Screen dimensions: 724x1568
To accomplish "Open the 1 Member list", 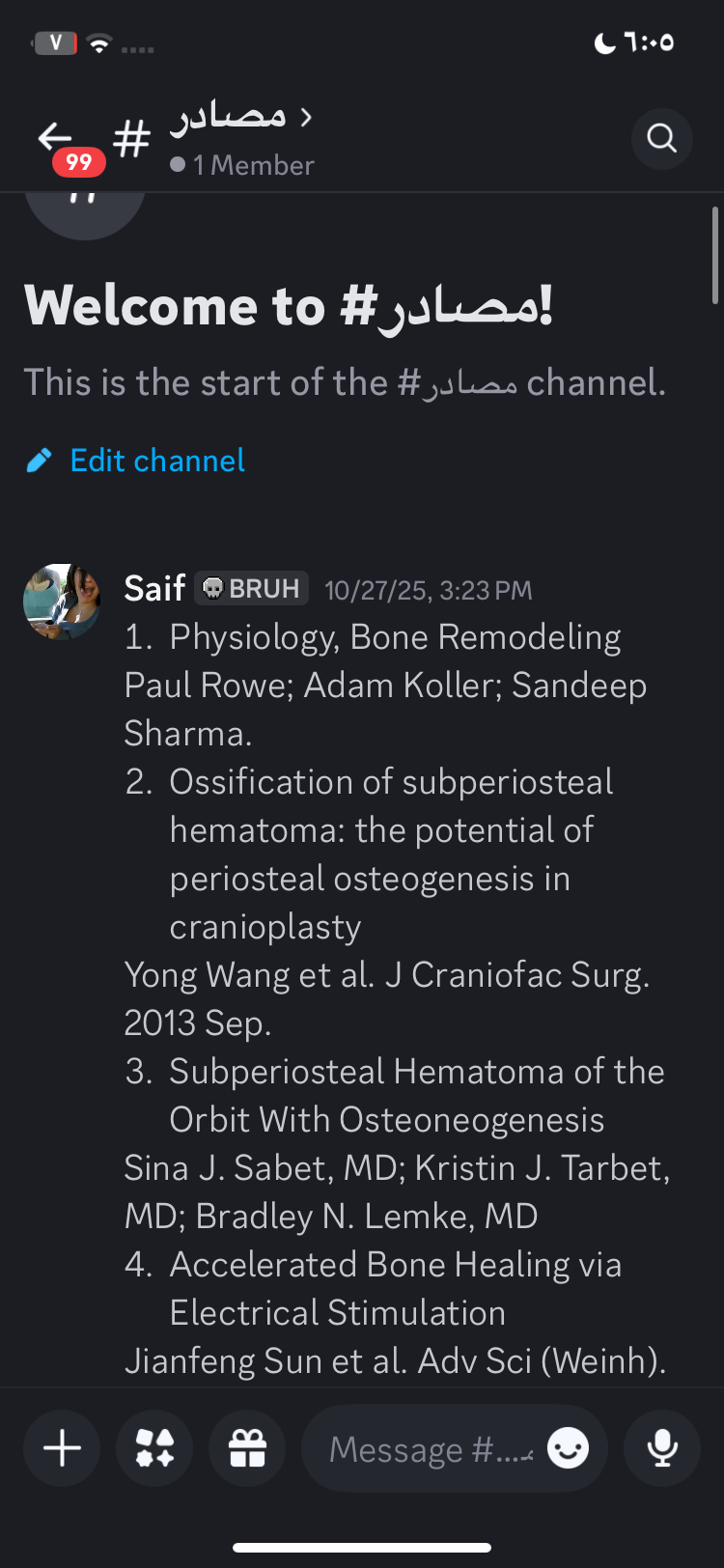I will pyautogui.click(x=243, y=165).
